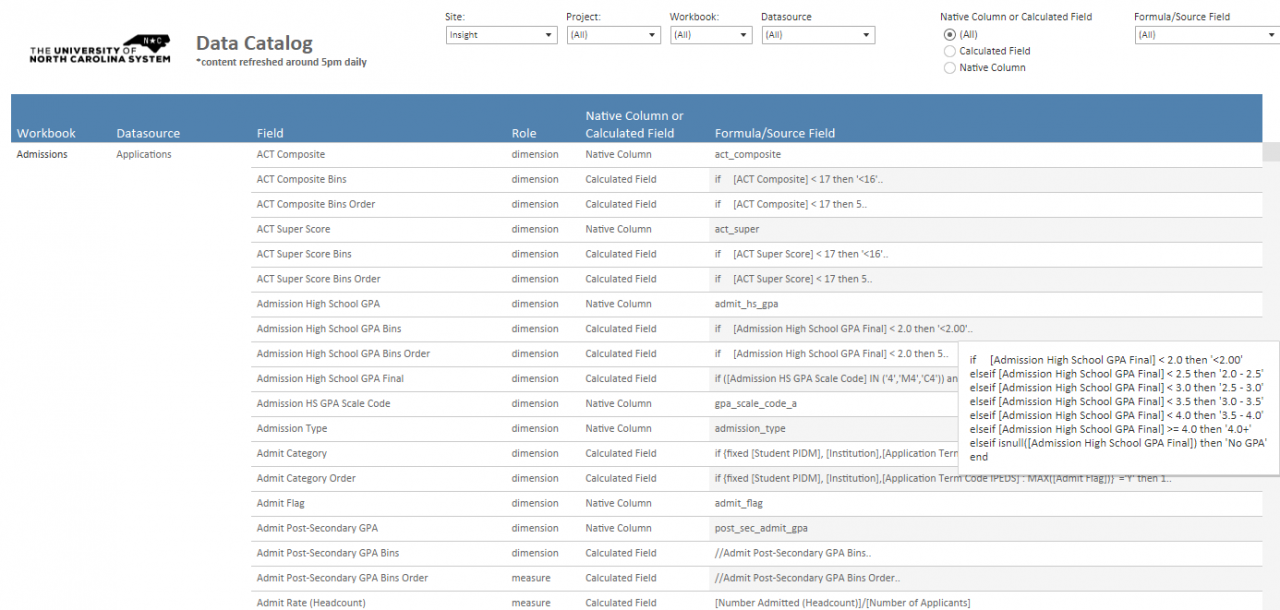
Task: Select the Admit Rate (Headcount) row
Action: click(308, 602)
